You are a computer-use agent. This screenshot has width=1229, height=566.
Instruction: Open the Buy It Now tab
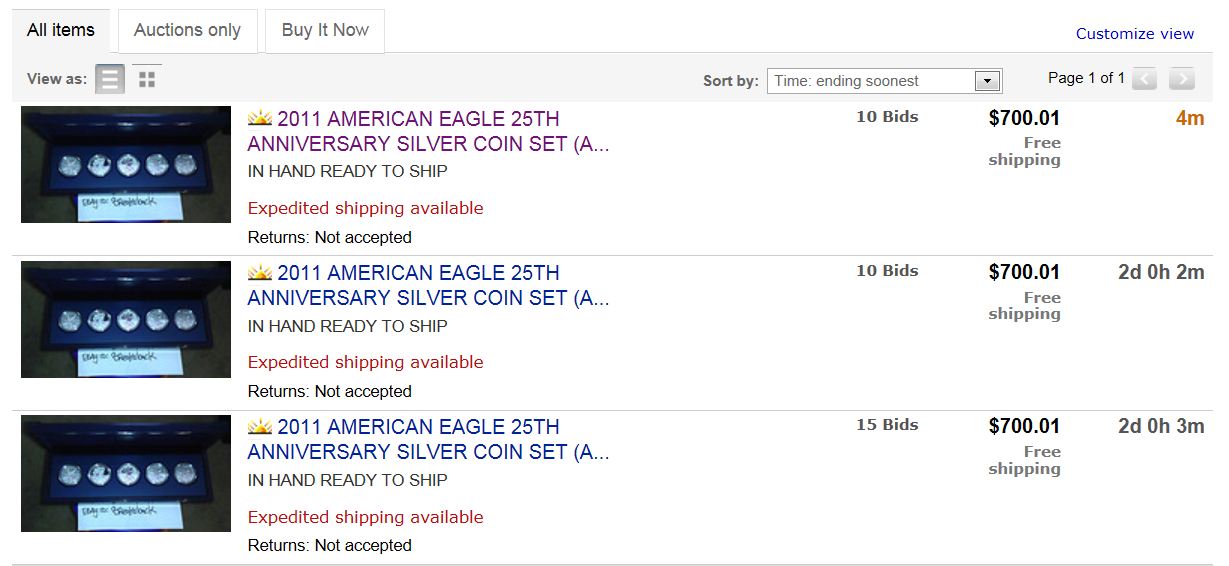(325, 30)
